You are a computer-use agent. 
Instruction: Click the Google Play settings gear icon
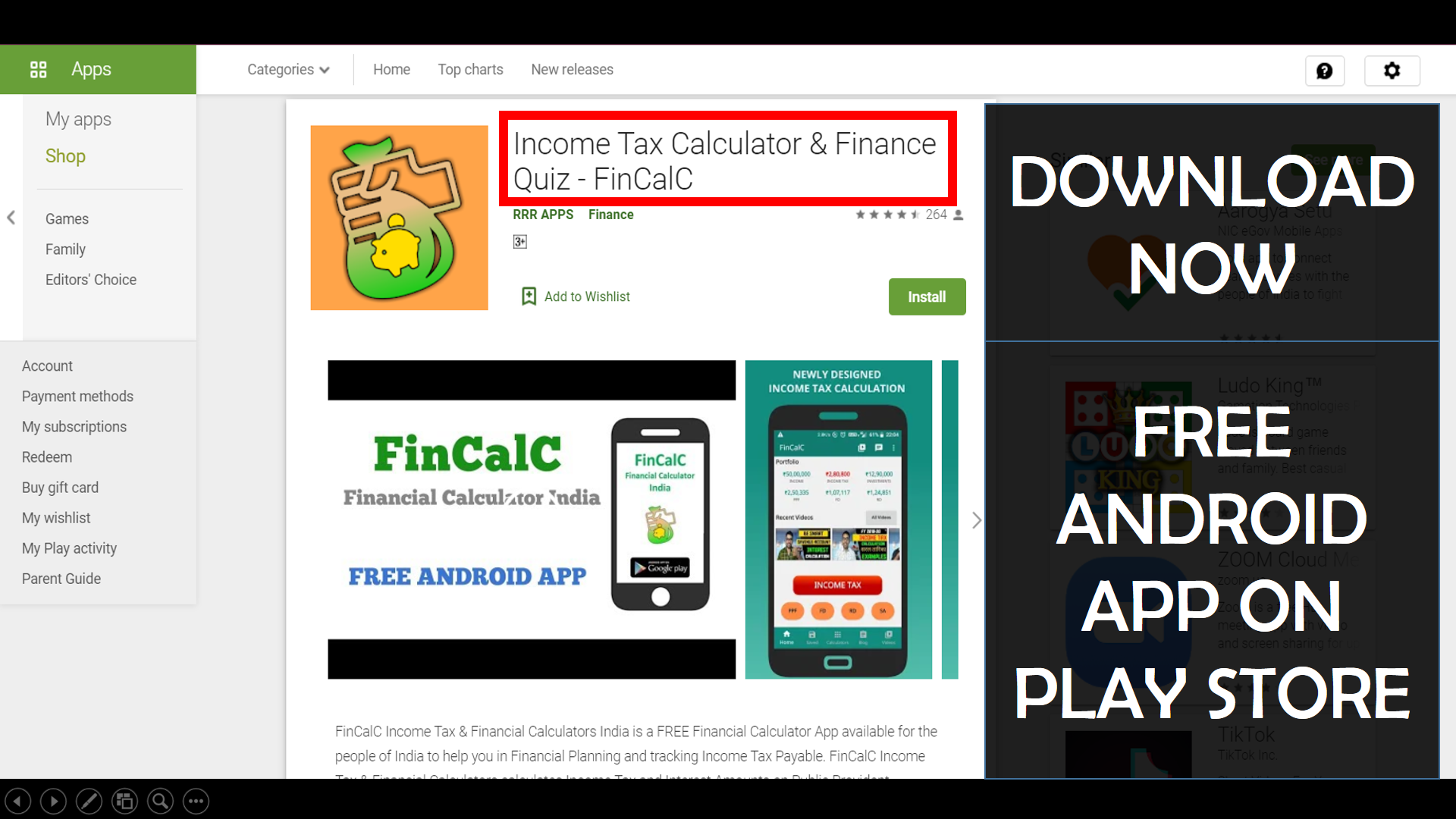(x=1392, y=71)
